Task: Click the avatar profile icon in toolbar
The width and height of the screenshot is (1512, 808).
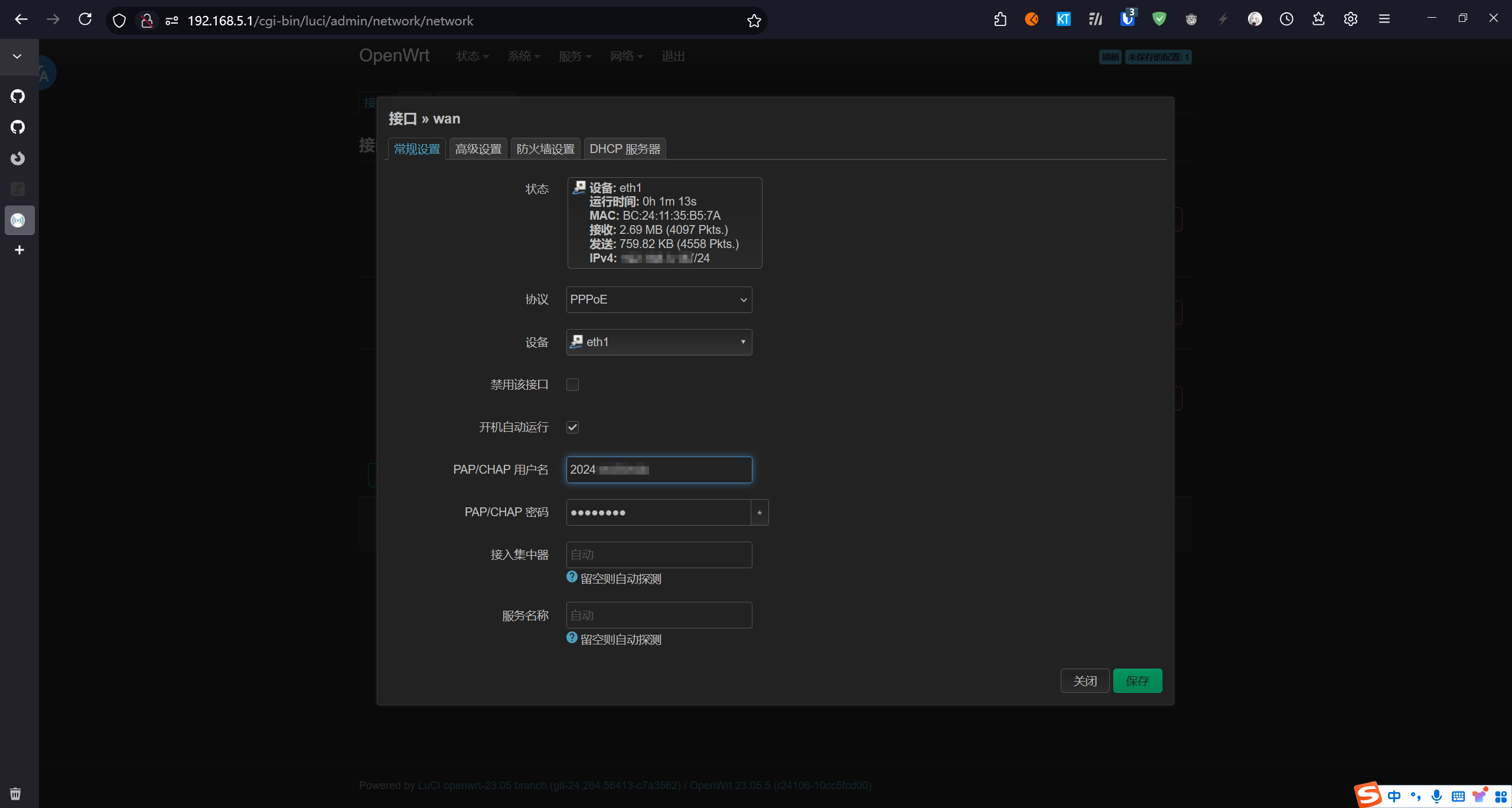Action: [1255, 19]
